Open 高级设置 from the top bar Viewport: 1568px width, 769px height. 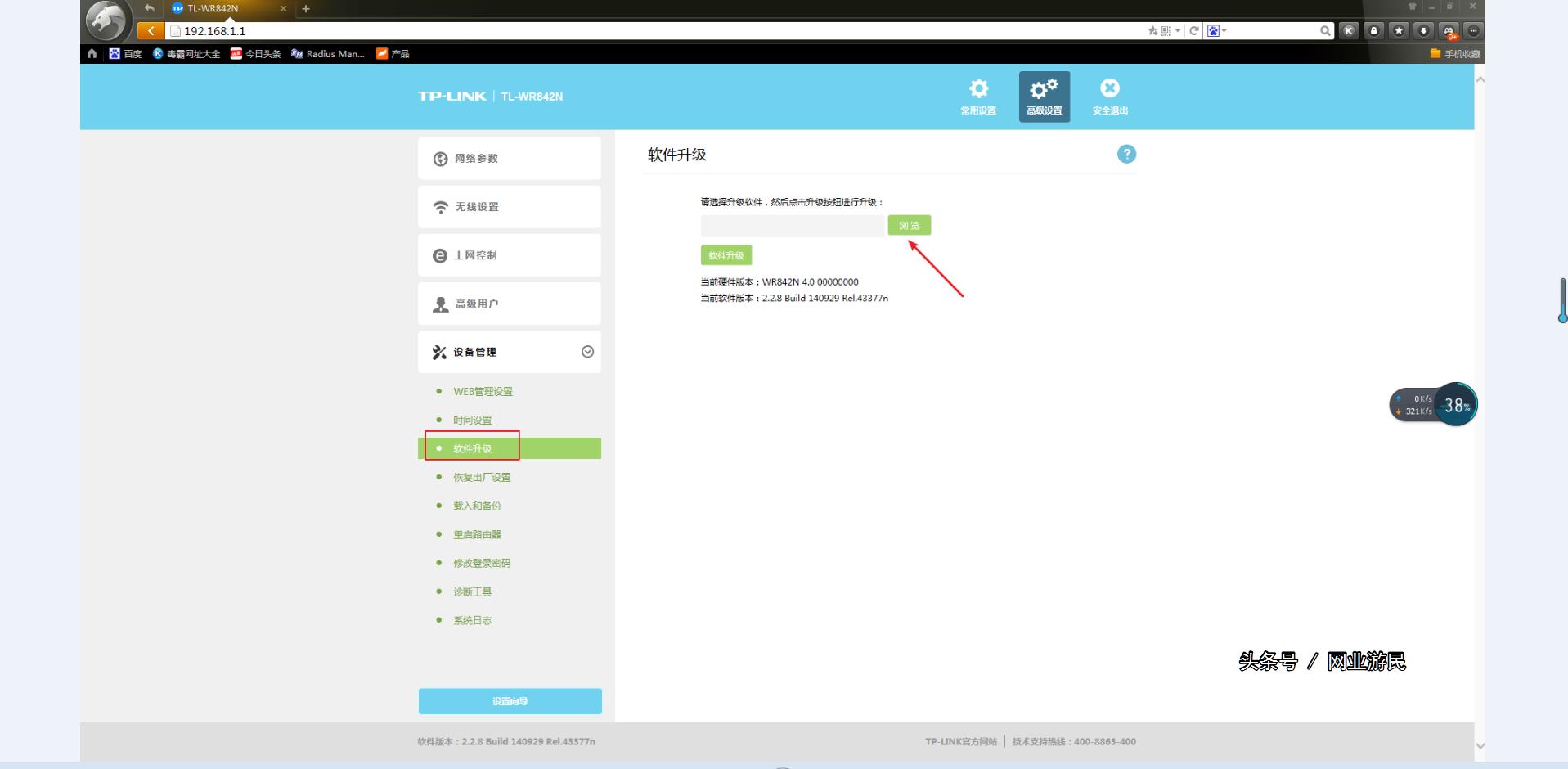point(1044,97)
